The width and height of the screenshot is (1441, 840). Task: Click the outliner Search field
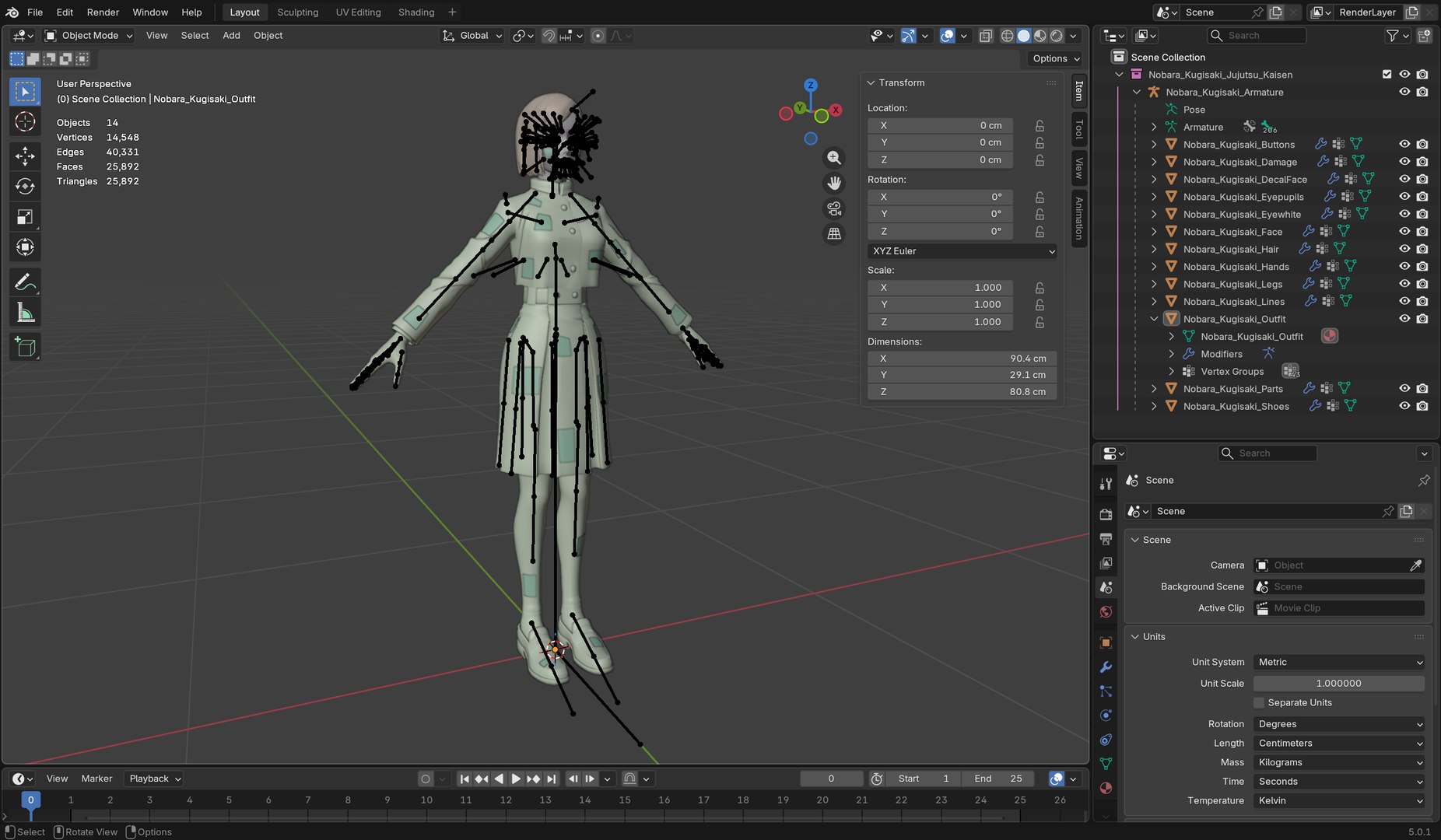click(1257, 36)
